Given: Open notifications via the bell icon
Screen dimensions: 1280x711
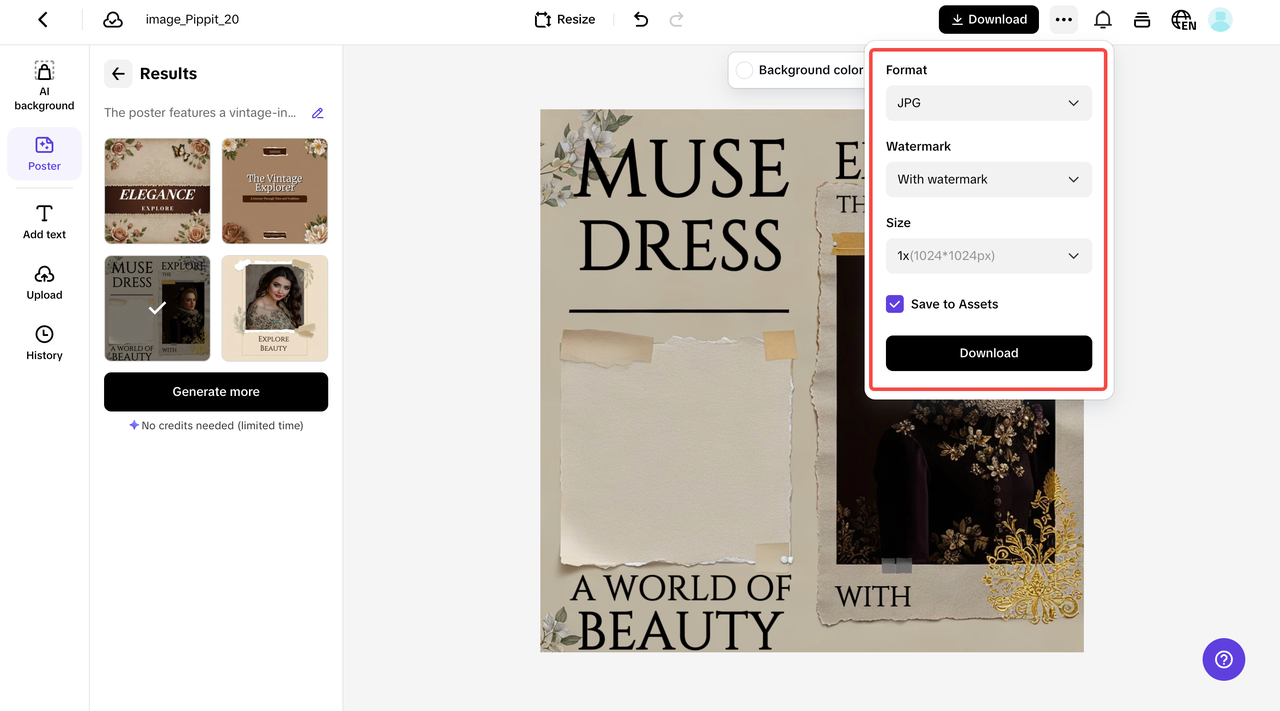Looking at the screenshot, I should pos(1102,19).
